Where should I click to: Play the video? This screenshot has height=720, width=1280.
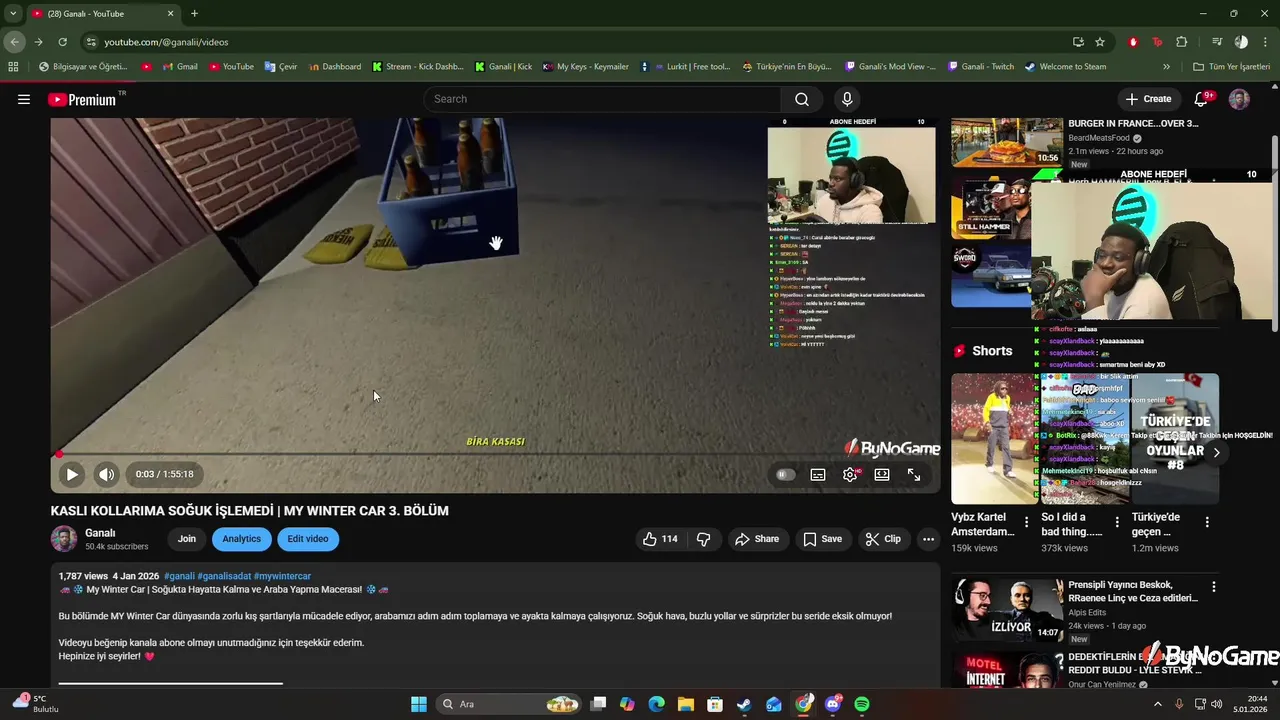pyautogui.click(x=72, y=475)
